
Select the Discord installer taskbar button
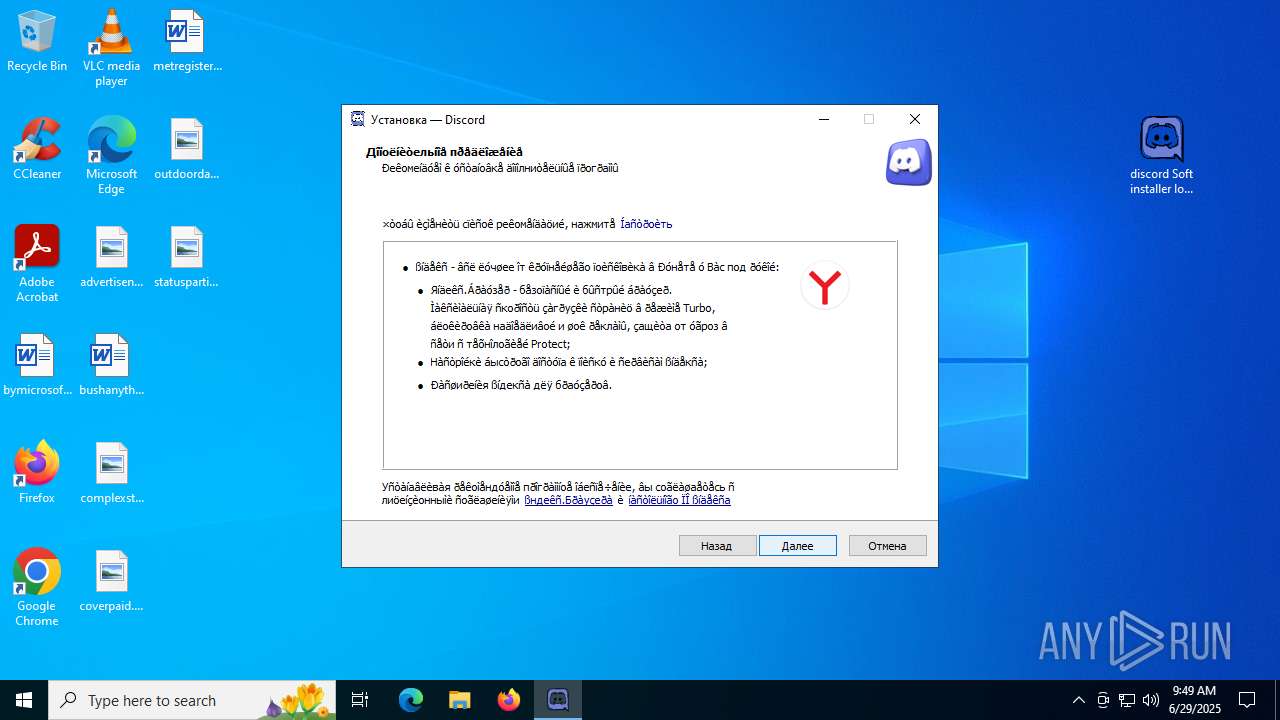click(558, 700)
